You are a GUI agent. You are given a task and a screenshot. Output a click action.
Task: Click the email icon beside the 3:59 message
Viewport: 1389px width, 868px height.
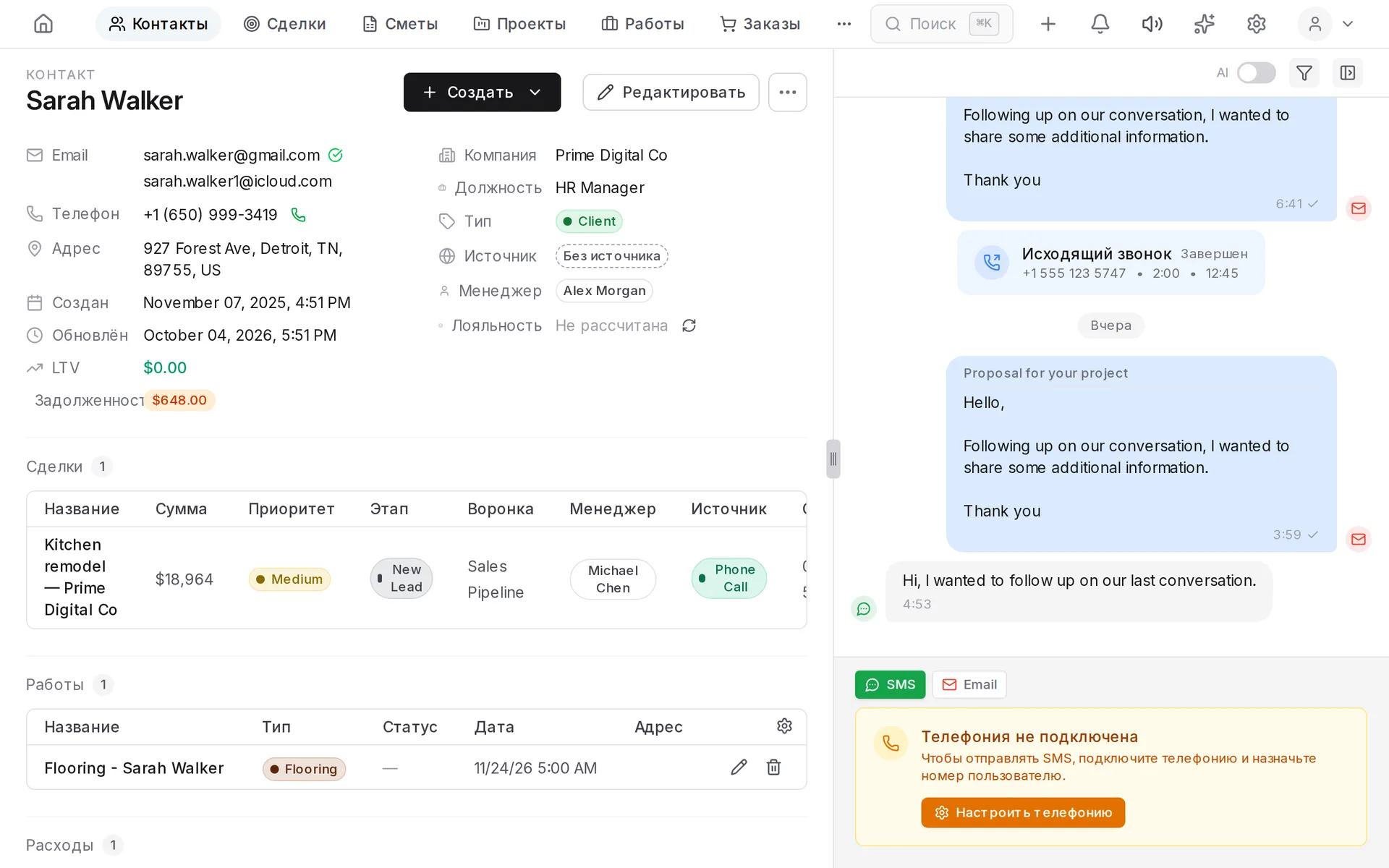pos(1358,539)
